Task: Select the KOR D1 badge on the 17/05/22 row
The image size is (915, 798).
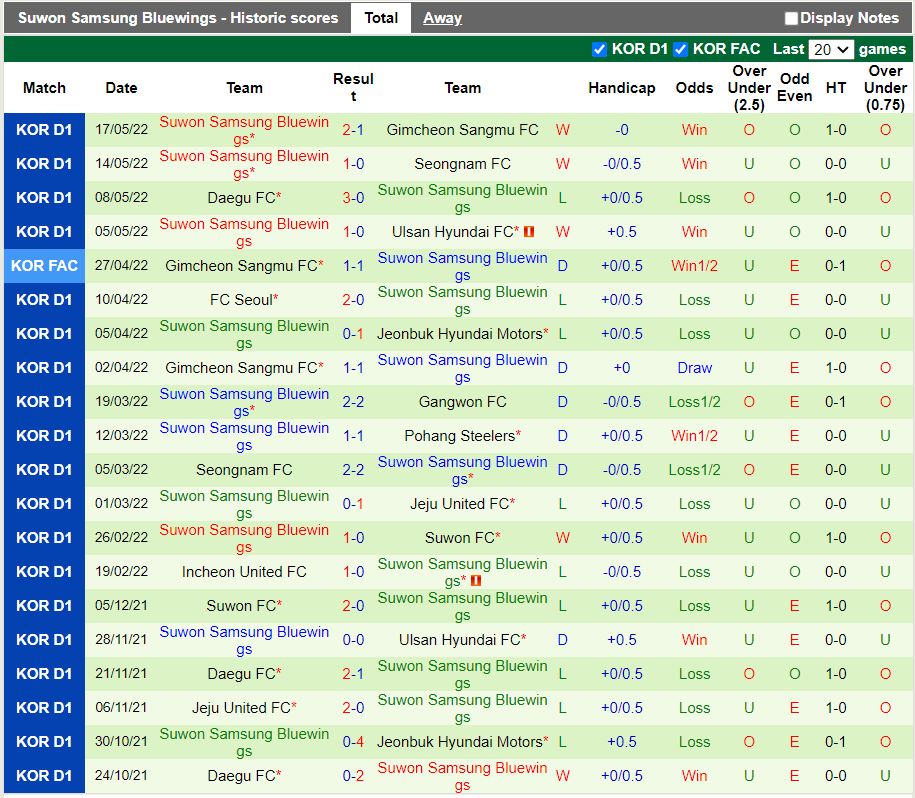Action: (x=44, y=129)
